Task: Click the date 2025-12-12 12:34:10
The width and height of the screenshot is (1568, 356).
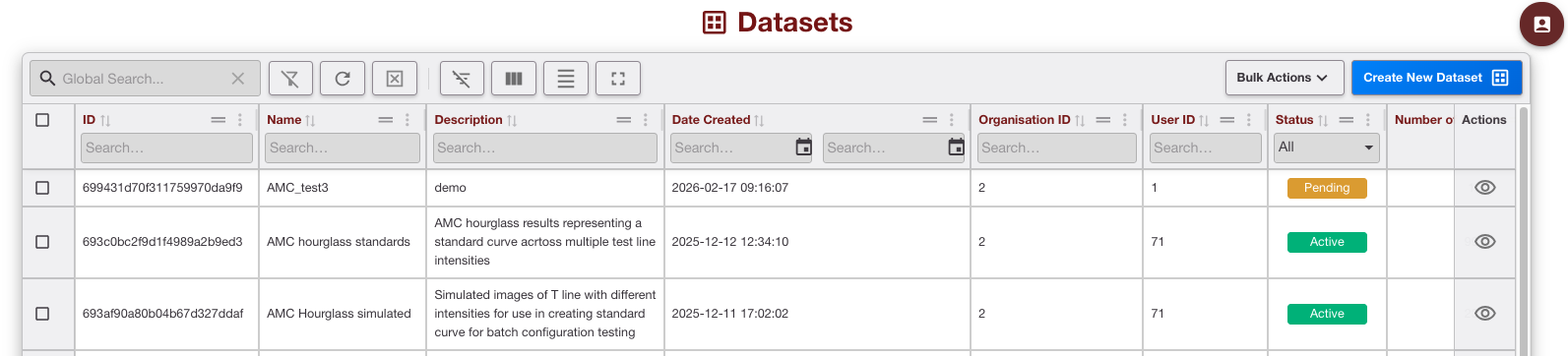Action: 729,242
